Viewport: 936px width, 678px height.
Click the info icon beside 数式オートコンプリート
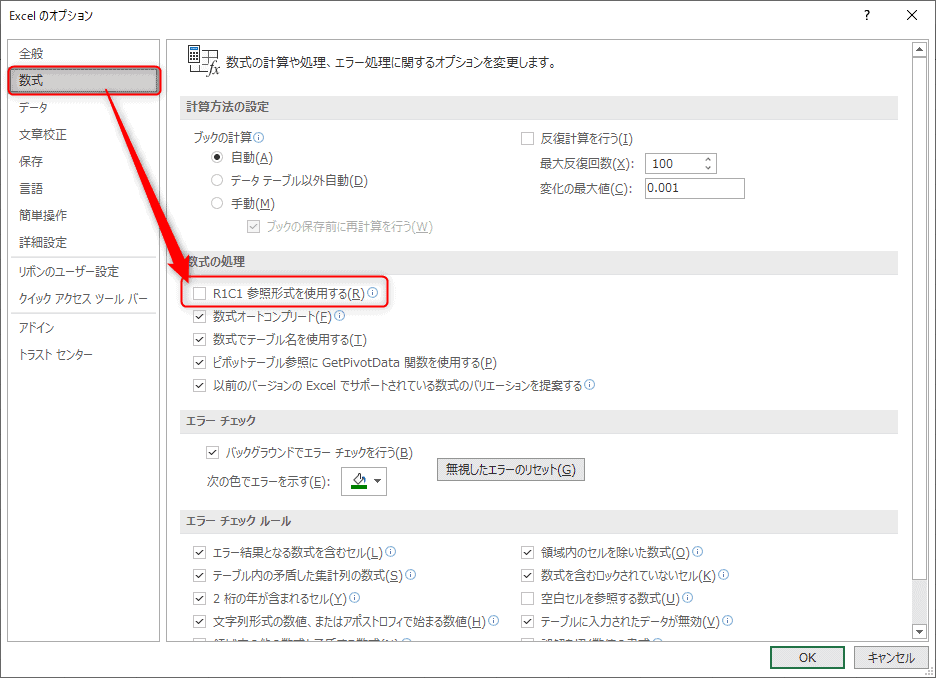(340, 316)
